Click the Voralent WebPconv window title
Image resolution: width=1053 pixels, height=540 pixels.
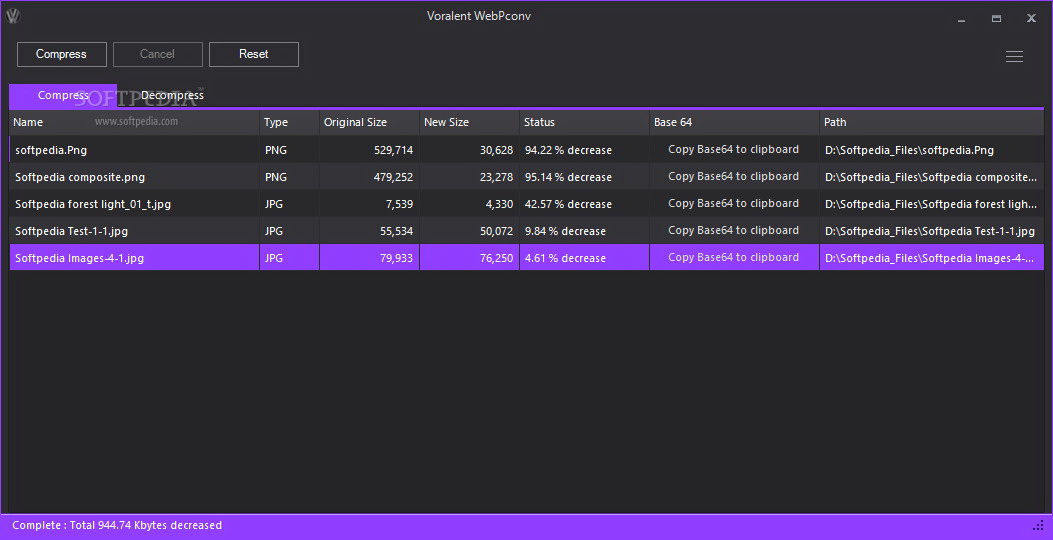479,16
